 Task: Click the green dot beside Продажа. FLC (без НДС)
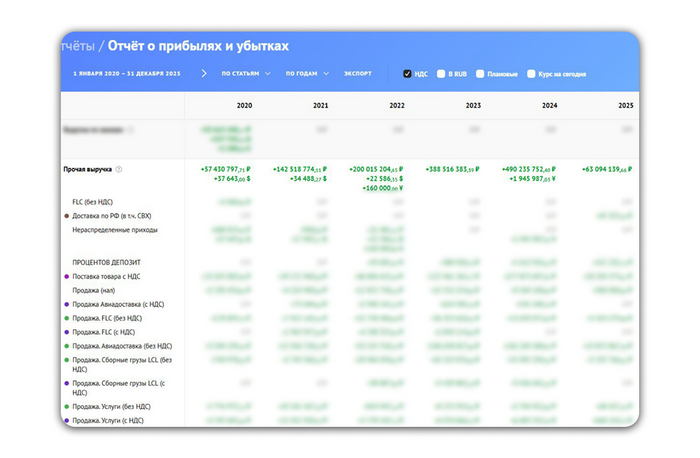pyautogui.click(x=65, y=318)
